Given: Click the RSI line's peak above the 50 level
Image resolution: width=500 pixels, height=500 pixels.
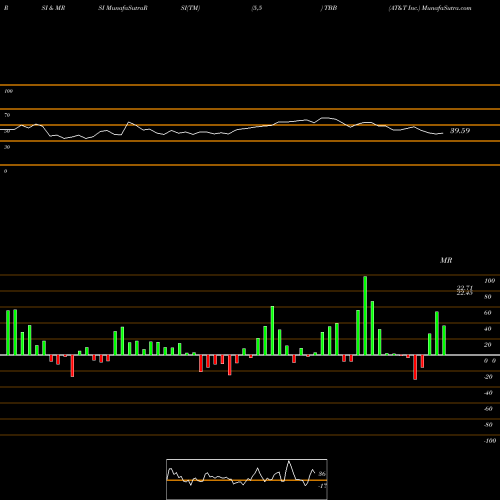Looking at the screenshot, I should coord(325,118).
